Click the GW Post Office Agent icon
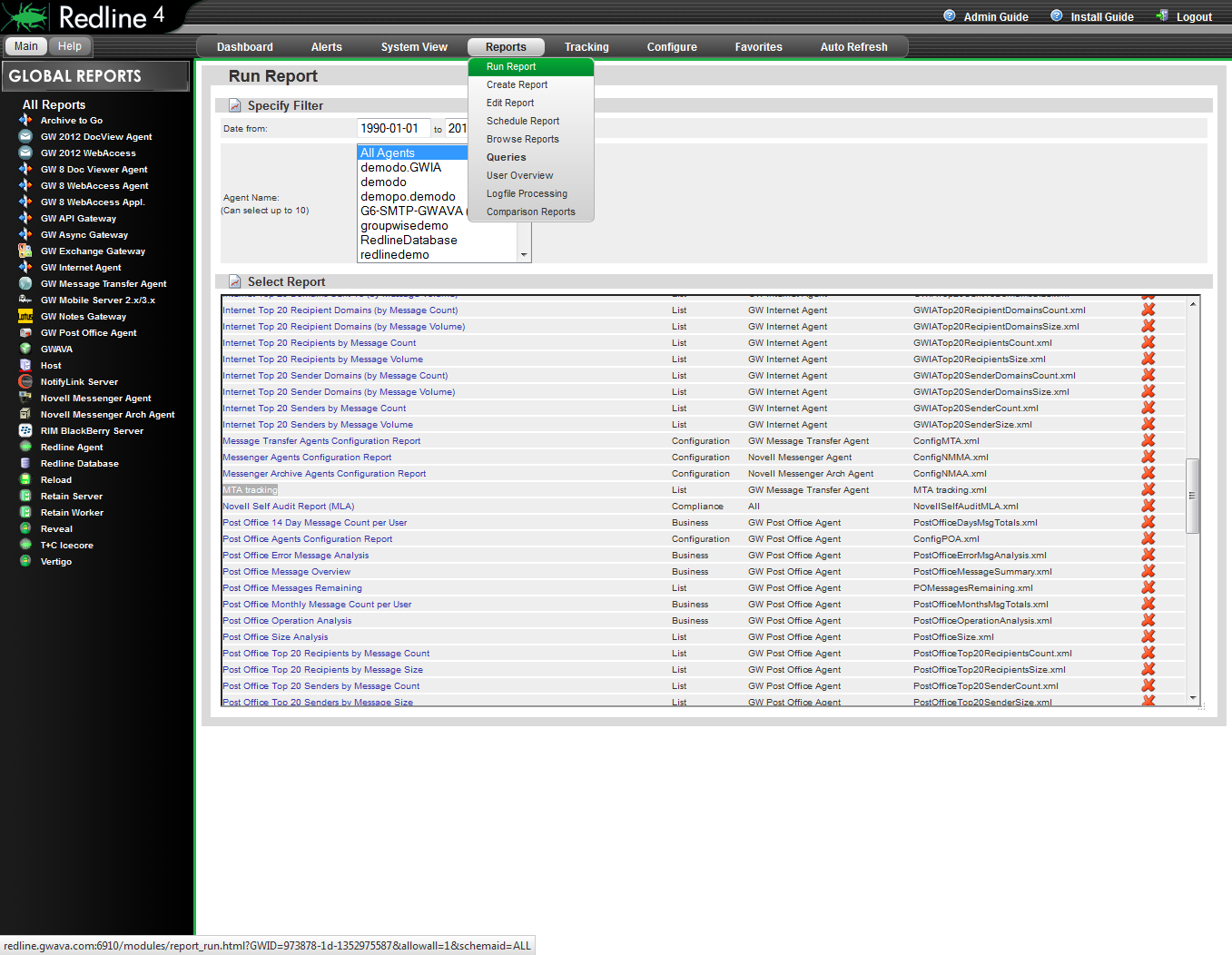Screen dimensions: 1232x955 (25, 332)
